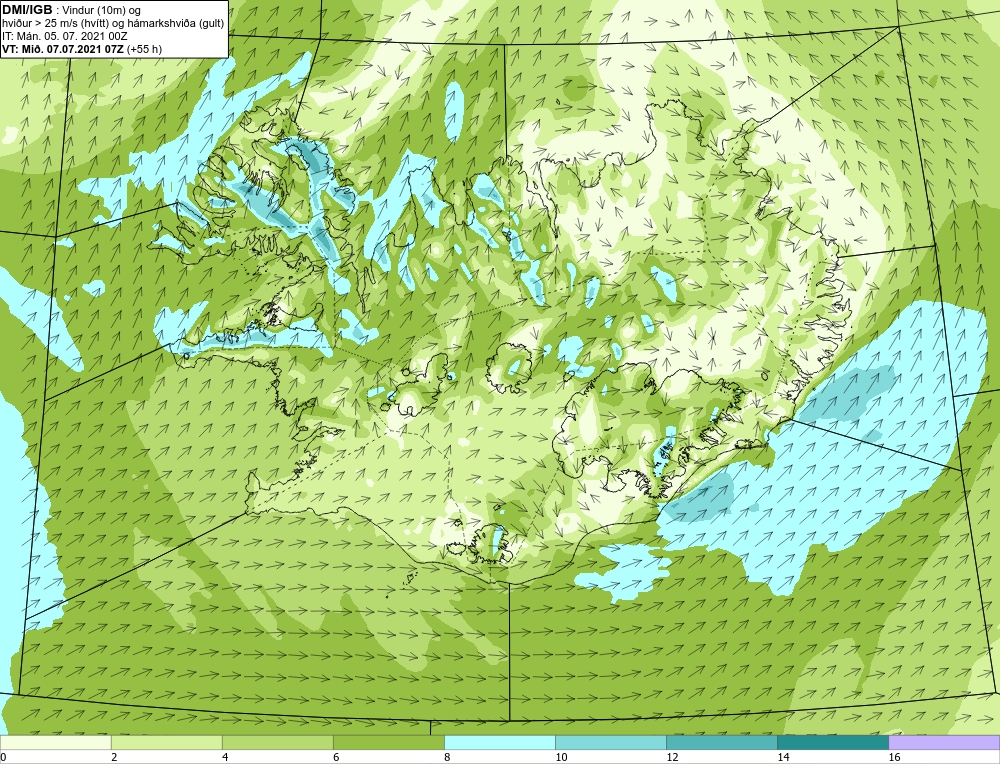Click the 4–6 m/s green legend swatch
The width and height of the screenshot is (1000, 764).
tap(277, 742)
